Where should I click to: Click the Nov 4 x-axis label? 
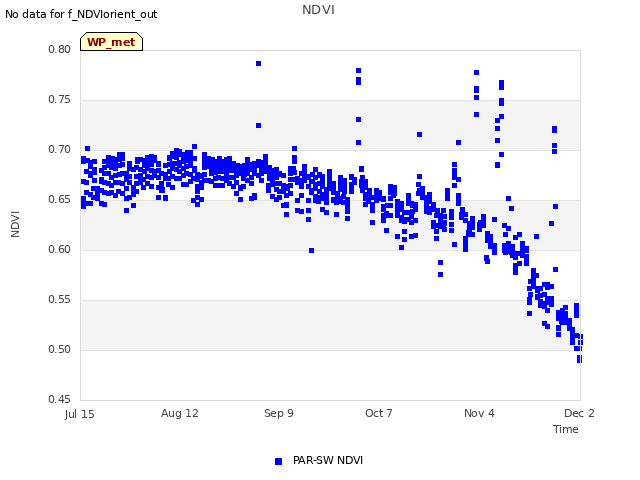point(479,413)
